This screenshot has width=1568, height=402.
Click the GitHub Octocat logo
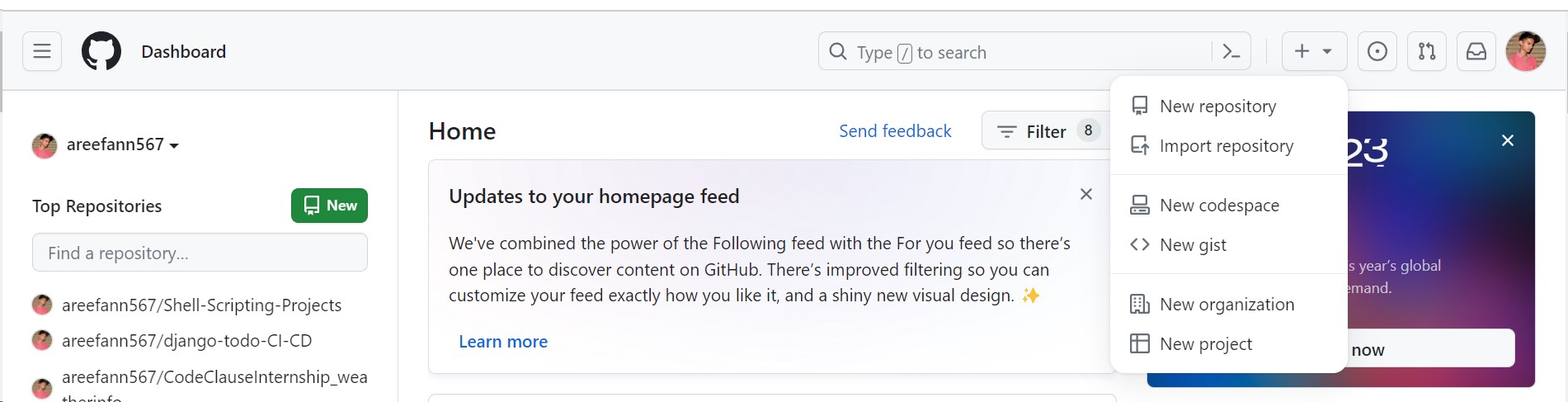point(101,51)
